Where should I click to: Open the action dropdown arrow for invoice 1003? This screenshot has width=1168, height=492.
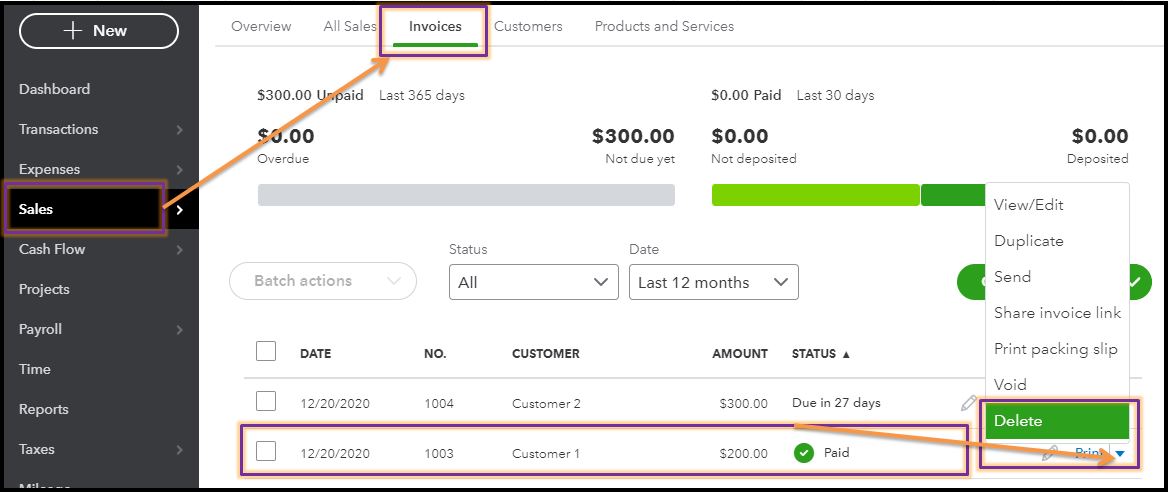click(x=1120, y=454)
